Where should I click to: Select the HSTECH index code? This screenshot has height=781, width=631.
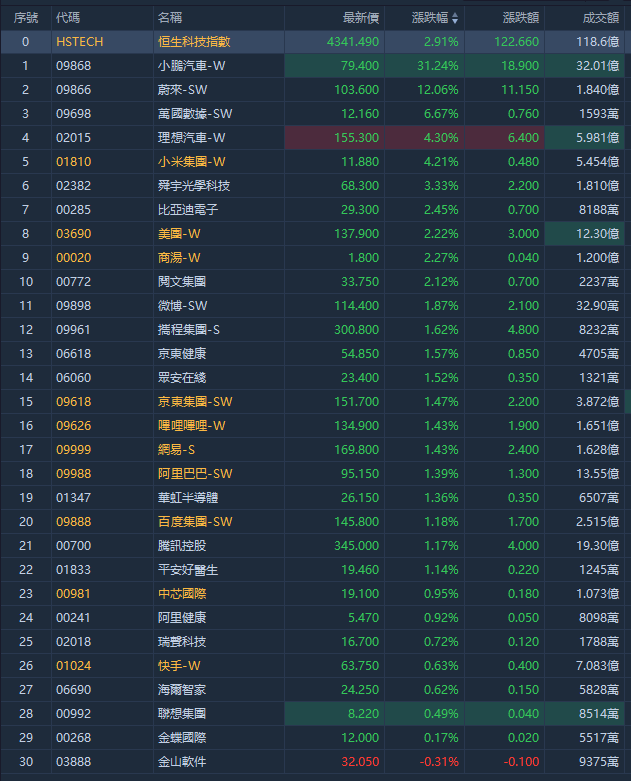click(80, 42)
